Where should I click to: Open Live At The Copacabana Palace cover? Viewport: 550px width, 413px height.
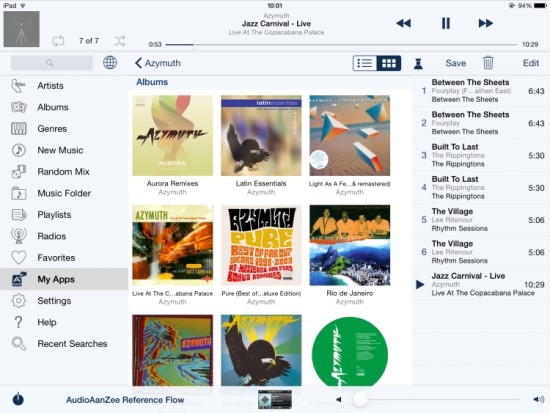173,245
